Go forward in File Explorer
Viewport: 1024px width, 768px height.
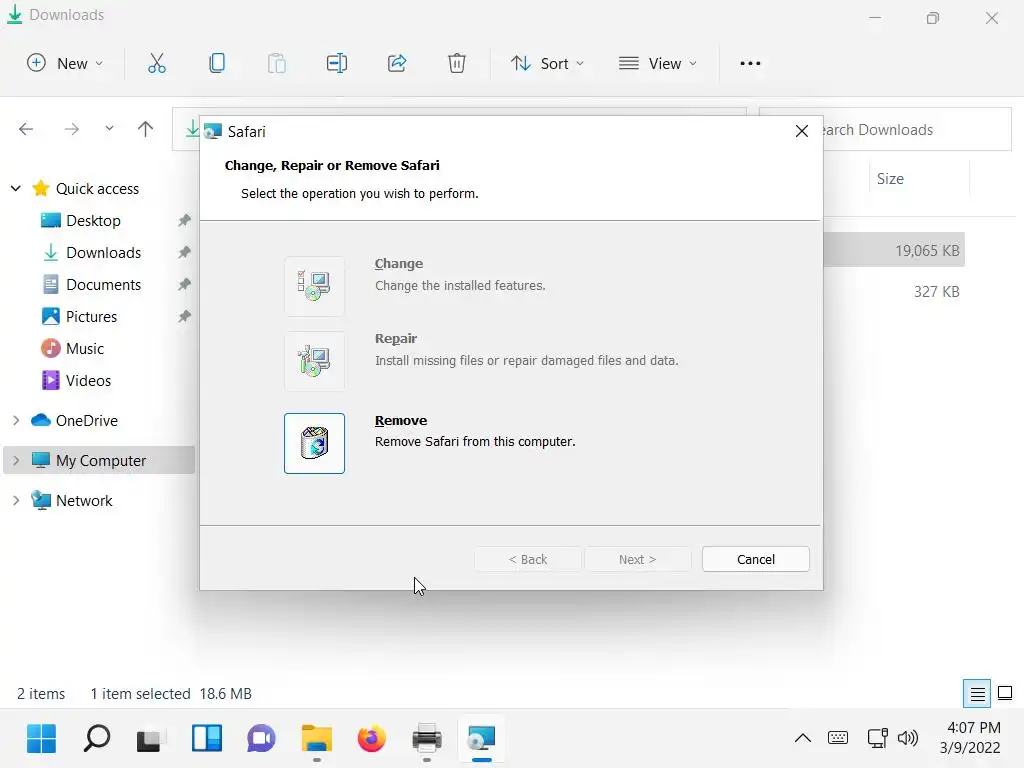[x=72, y=129]
